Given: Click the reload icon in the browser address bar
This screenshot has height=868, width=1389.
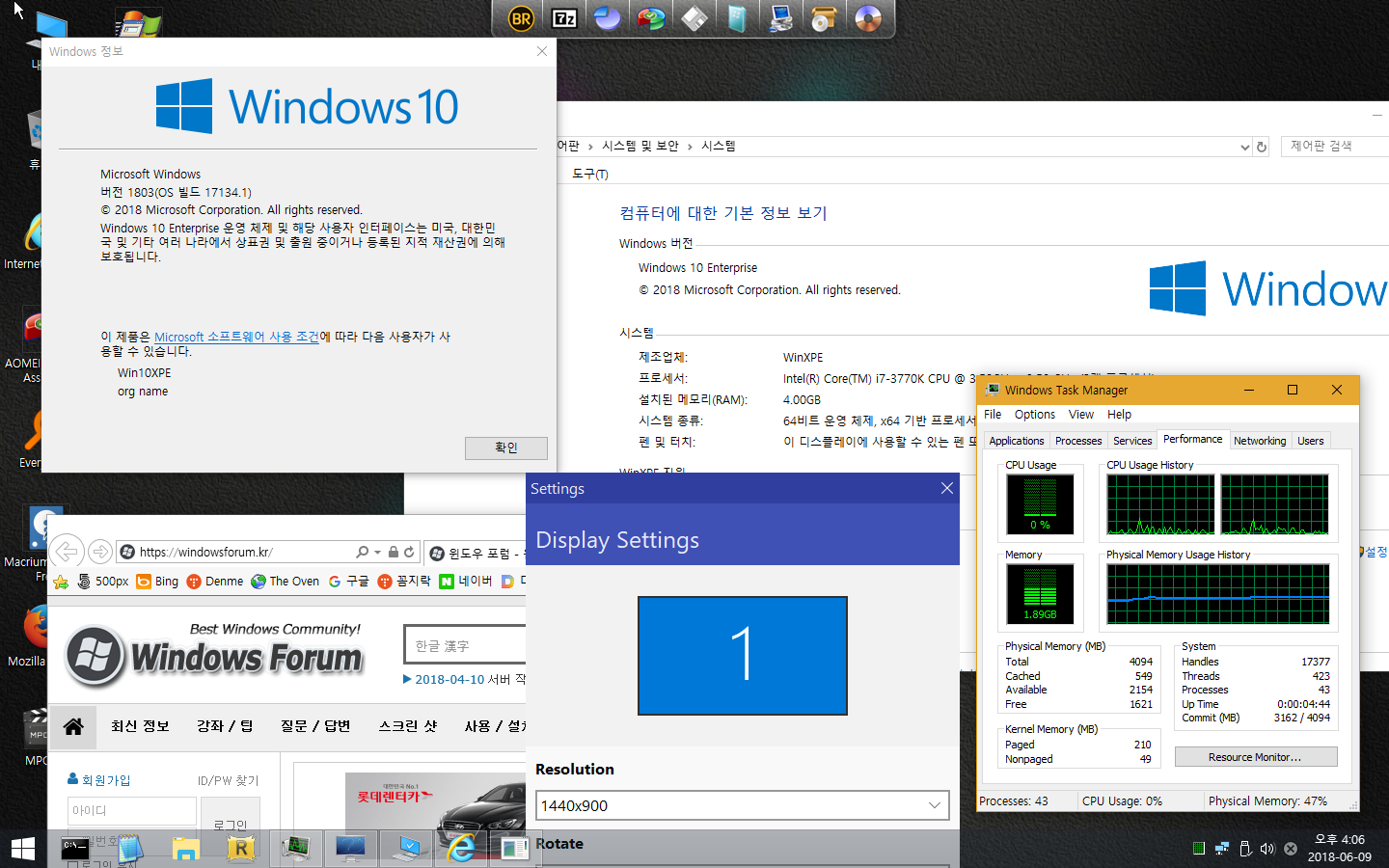Looking at the screenshot, I should [x=409, y=552].
